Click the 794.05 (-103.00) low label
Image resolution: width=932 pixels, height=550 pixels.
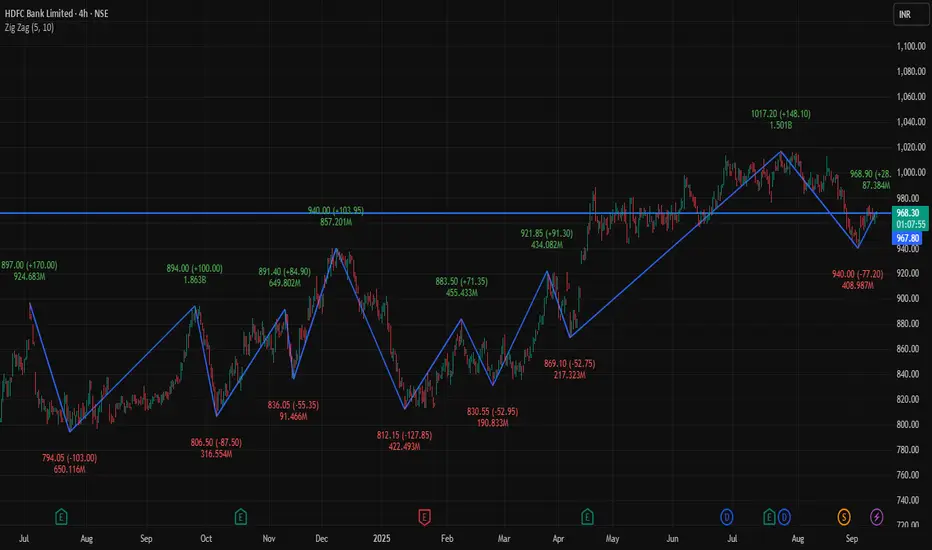[69, 458]
